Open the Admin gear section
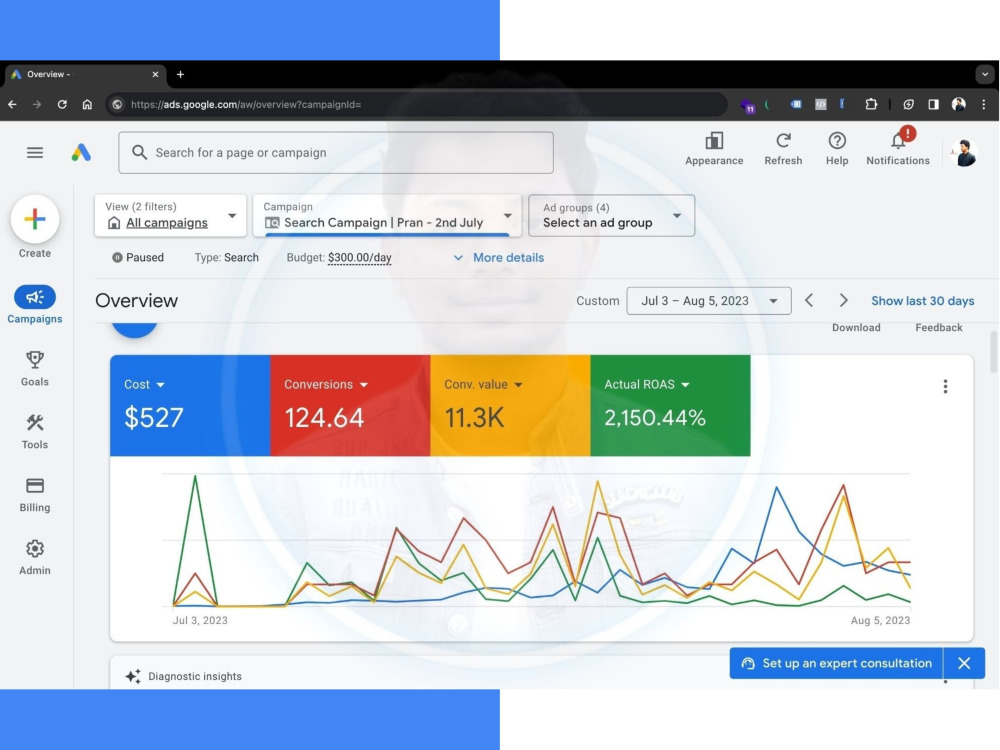 (x=34, y=557)
